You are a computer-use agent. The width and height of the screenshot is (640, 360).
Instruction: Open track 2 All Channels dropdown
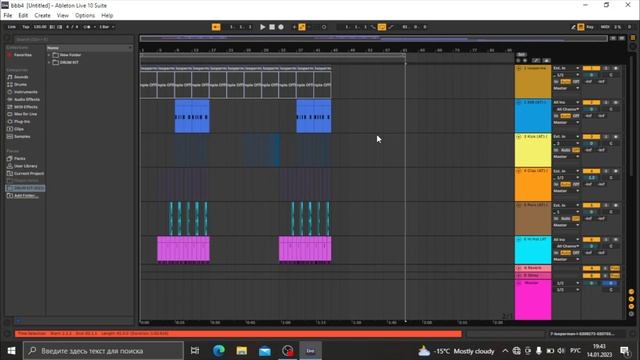(567, 109)
